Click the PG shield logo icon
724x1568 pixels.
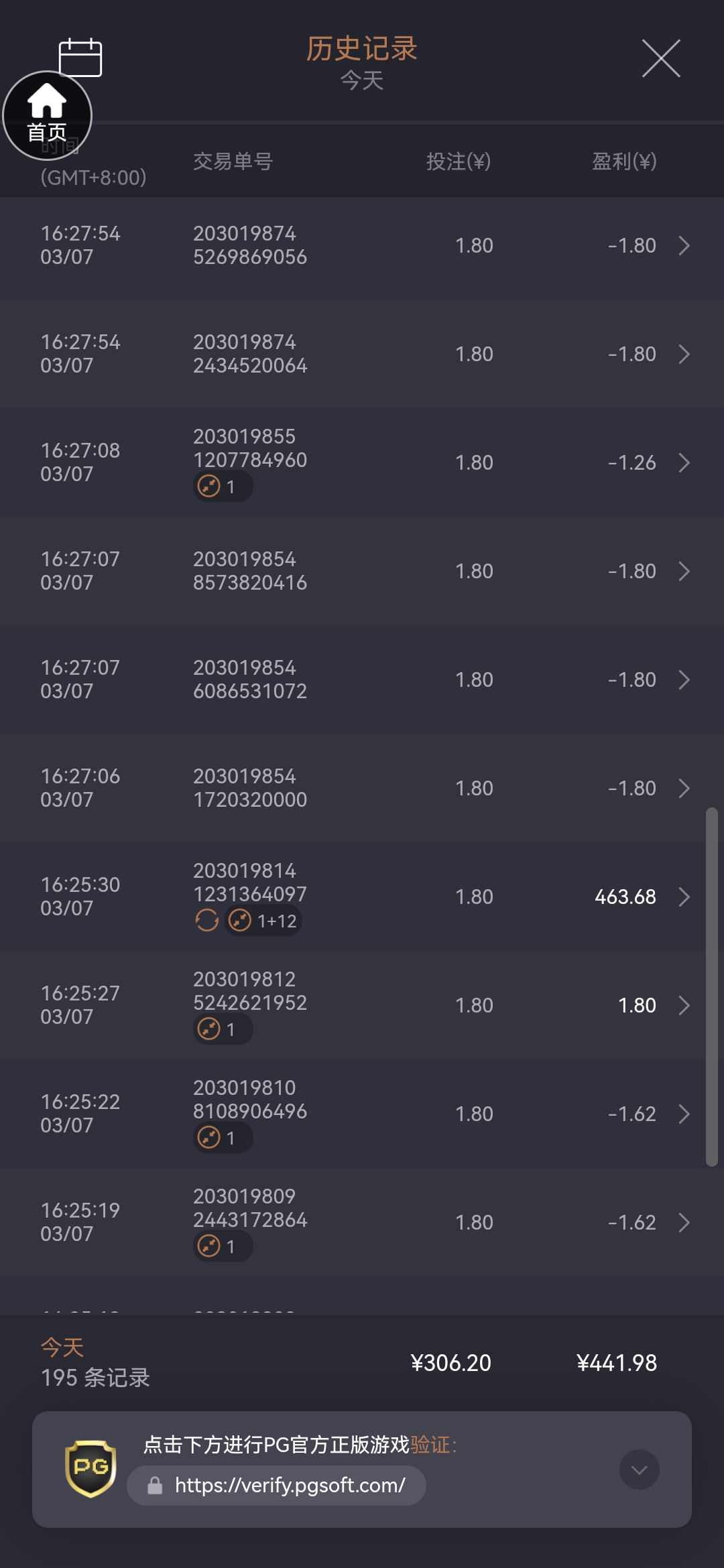[90, 1468]
